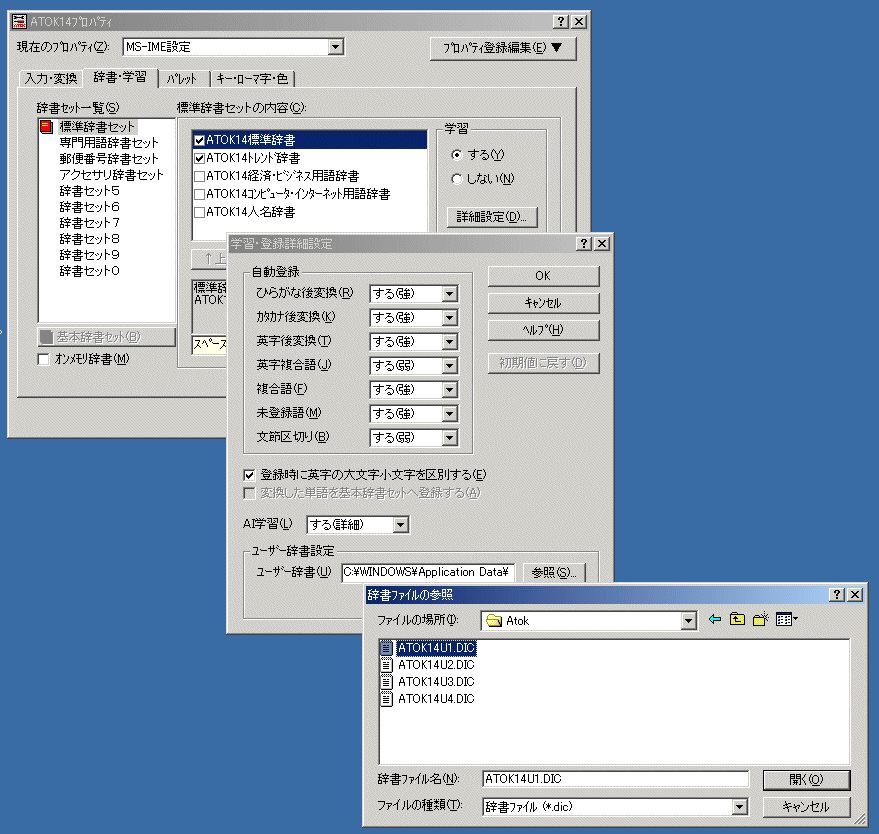Screen dimensions: 879x834
Task: Click help button in 辞書ファイルの参照 dialog
Action: click(836, 595)
